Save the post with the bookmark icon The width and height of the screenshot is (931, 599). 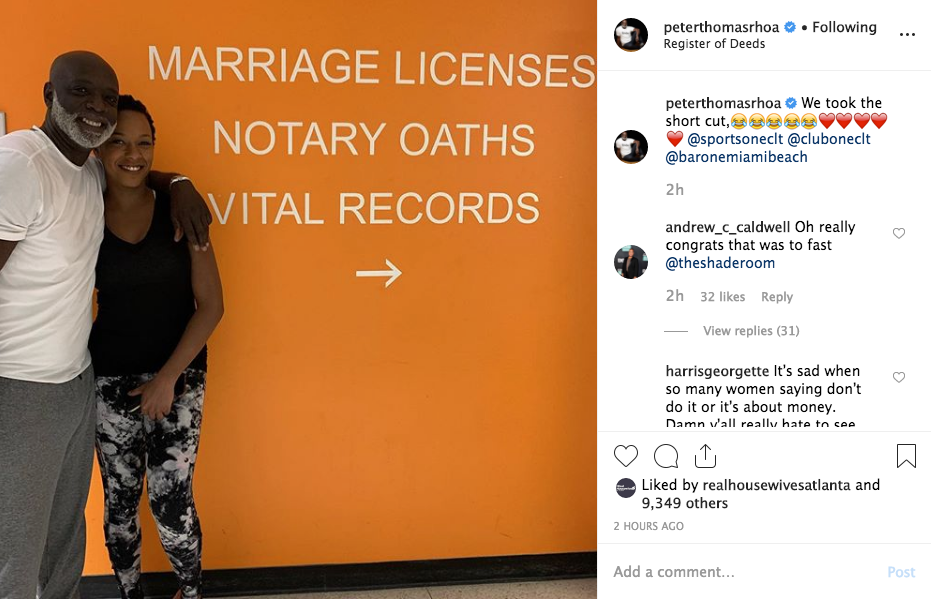click(906, 456)
